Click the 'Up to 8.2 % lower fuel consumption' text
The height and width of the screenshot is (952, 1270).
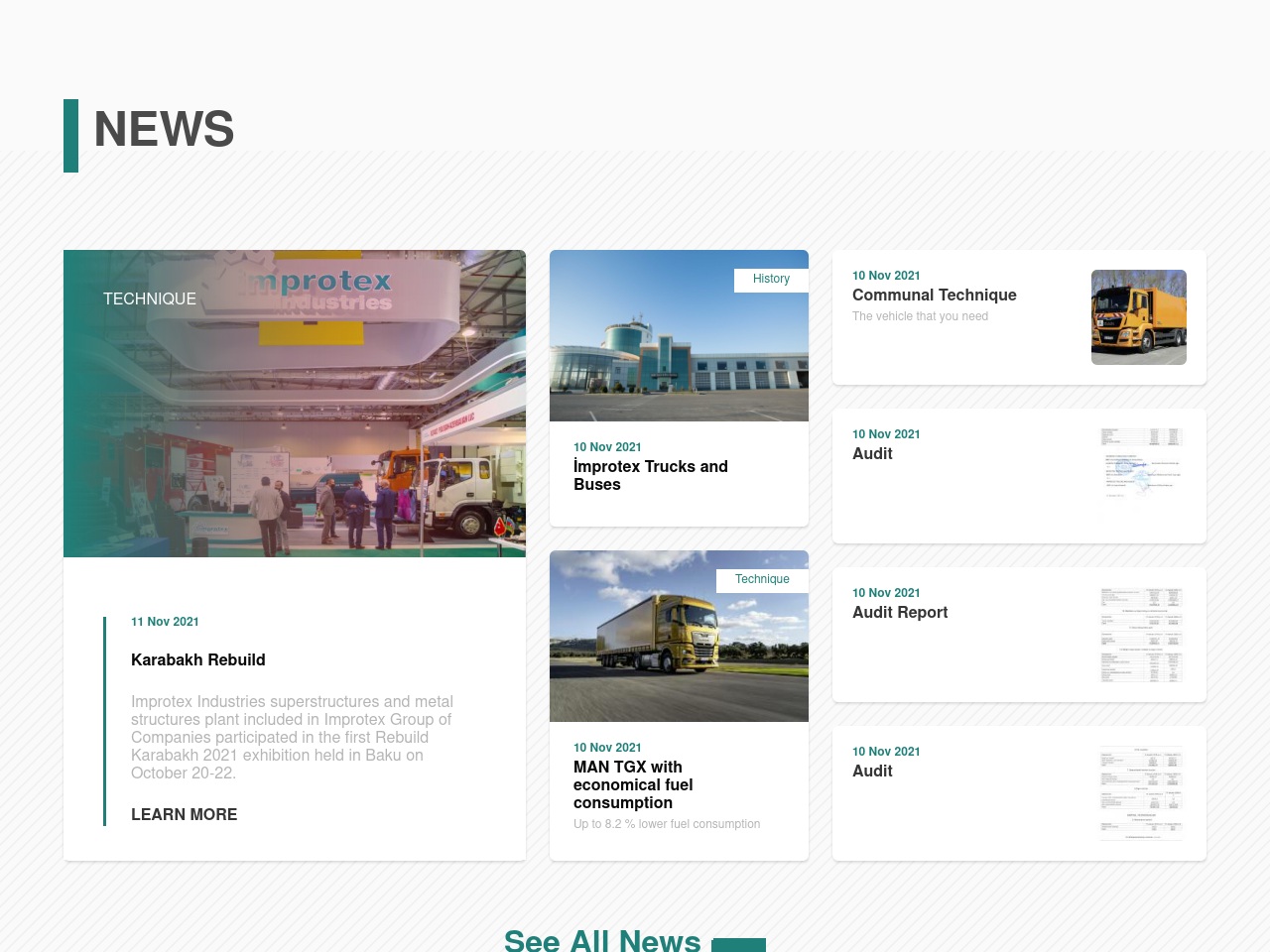[x=667, y=824]
